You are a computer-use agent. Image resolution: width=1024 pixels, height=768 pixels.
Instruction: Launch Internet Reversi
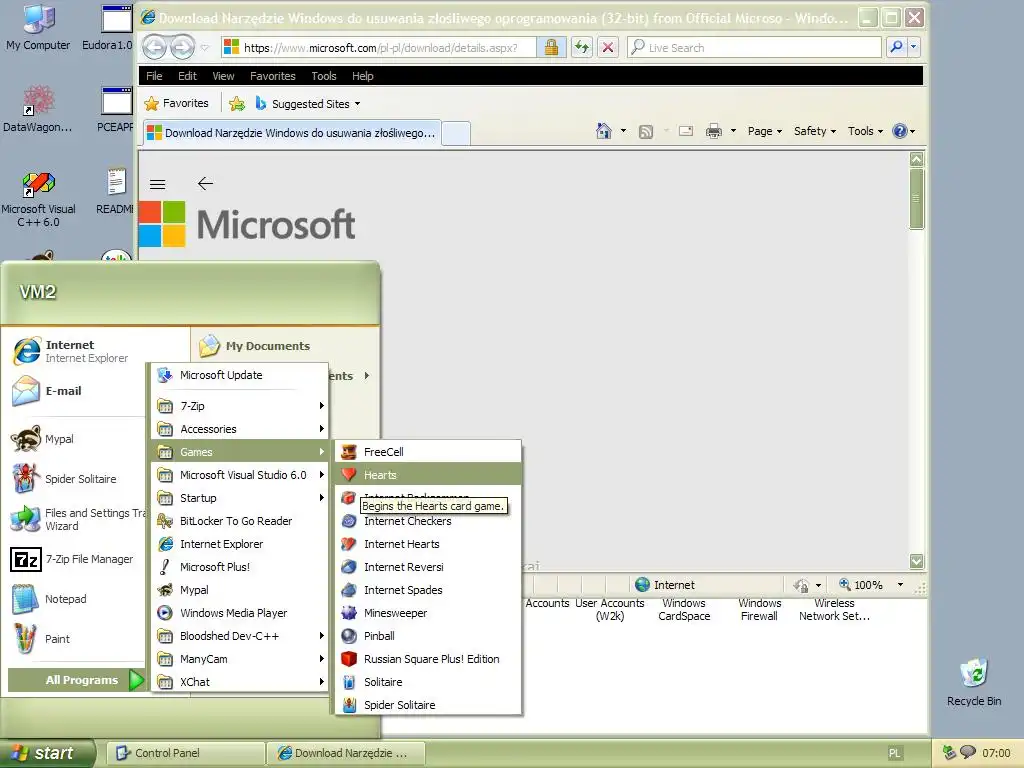pos(428,567)
